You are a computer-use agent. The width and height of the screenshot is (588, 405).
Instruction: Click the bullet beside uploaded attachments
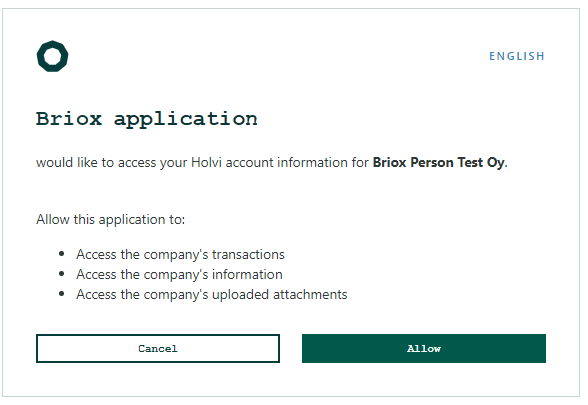[62, 294]
